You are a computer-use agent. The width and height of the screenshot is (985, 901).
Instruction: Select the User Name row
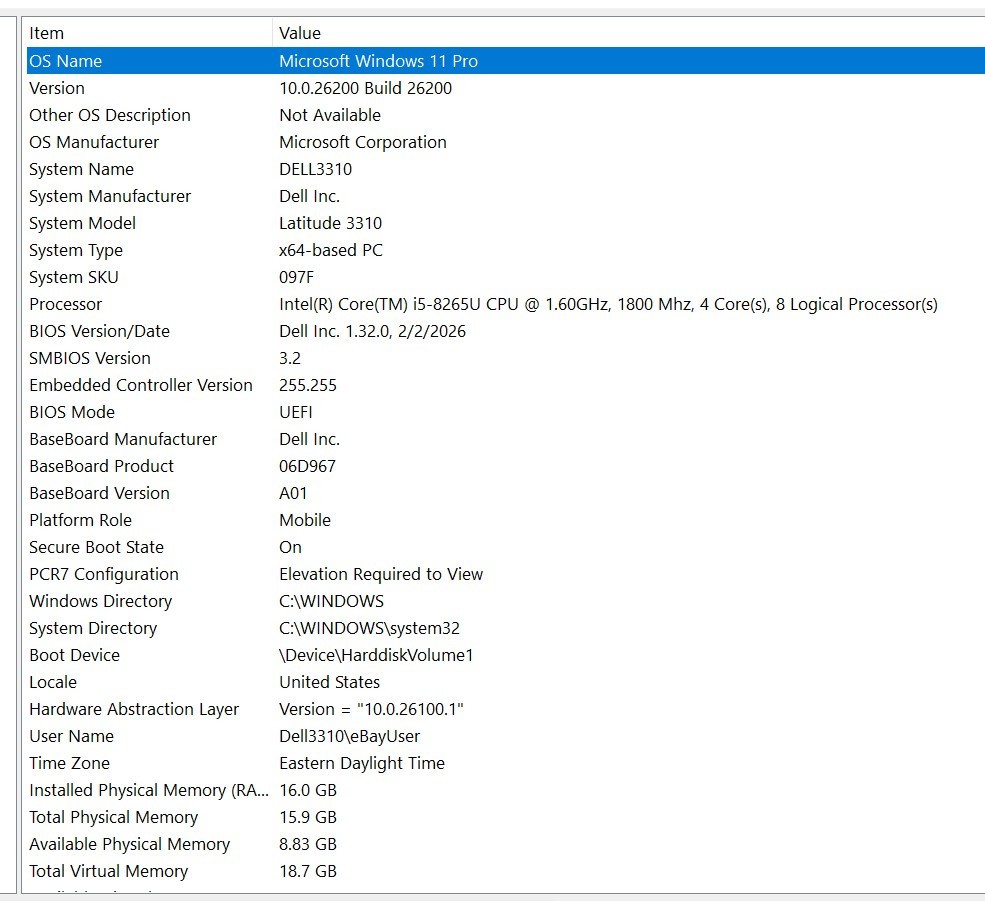(x=506, y=736)
